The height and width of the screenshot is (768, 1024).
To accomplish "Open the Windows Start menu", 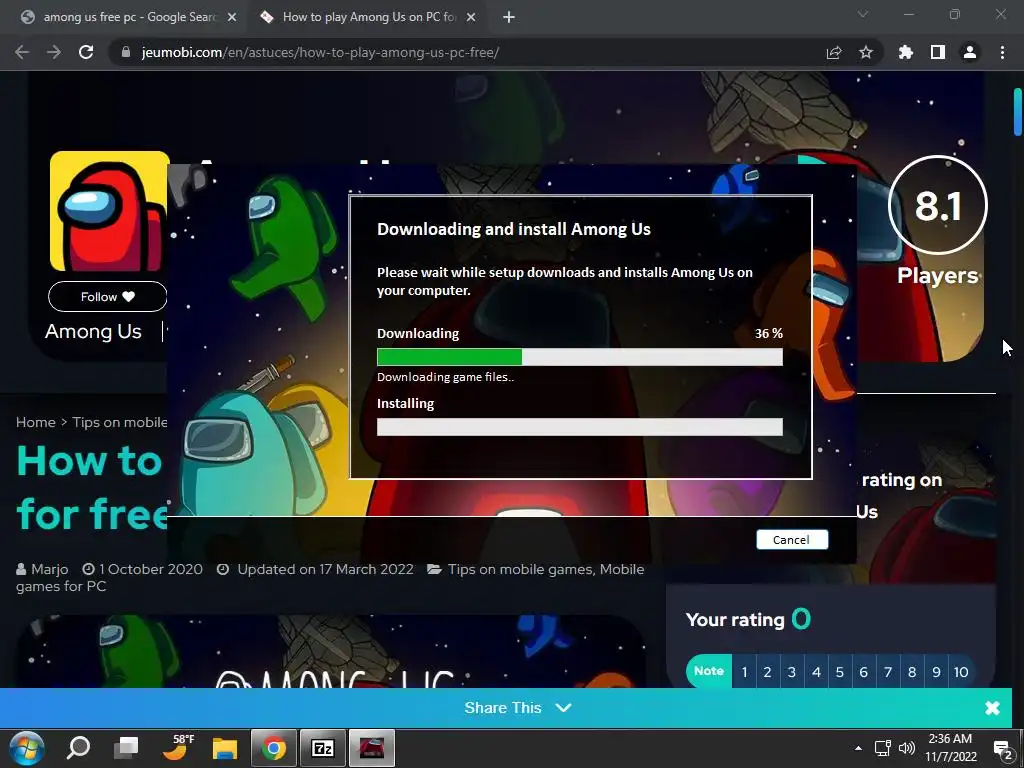I will [x=27, y=748].
